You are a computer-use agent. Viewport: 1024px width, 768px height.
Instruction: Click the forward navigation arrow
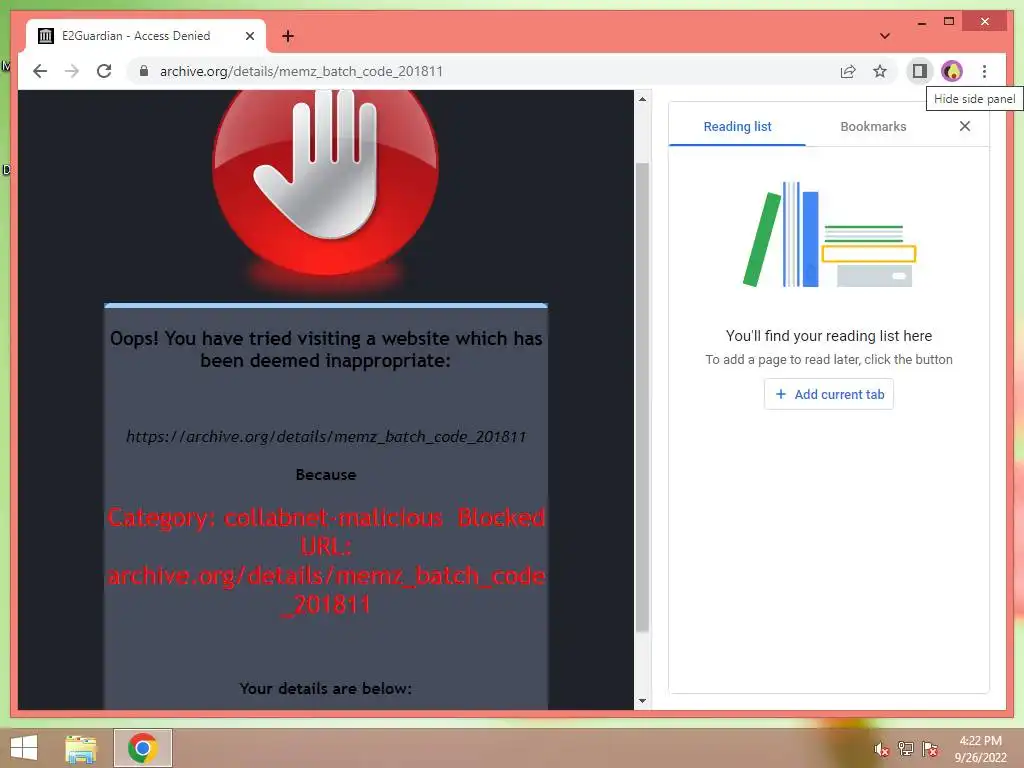pos(72,71)
